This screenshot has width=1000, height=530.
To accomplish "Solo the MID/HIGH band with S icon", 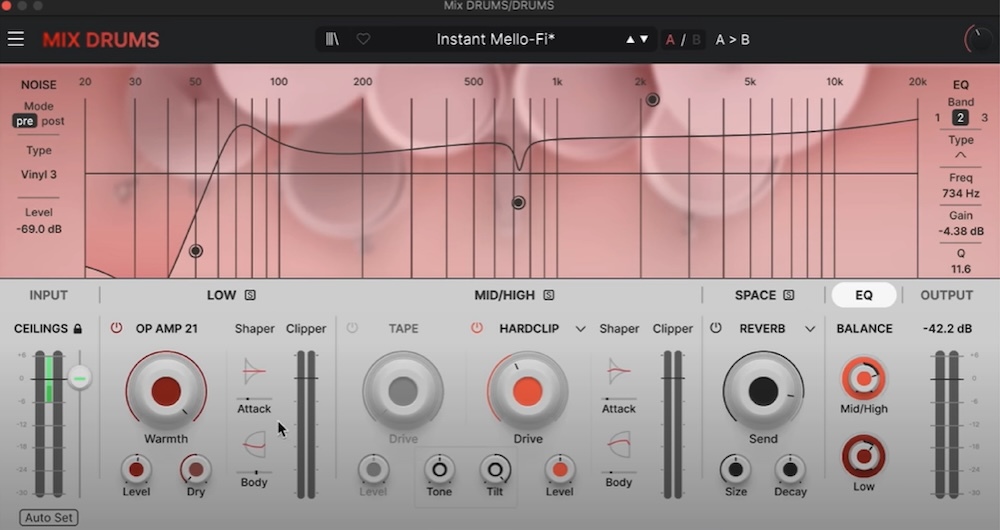I will 548,295.
